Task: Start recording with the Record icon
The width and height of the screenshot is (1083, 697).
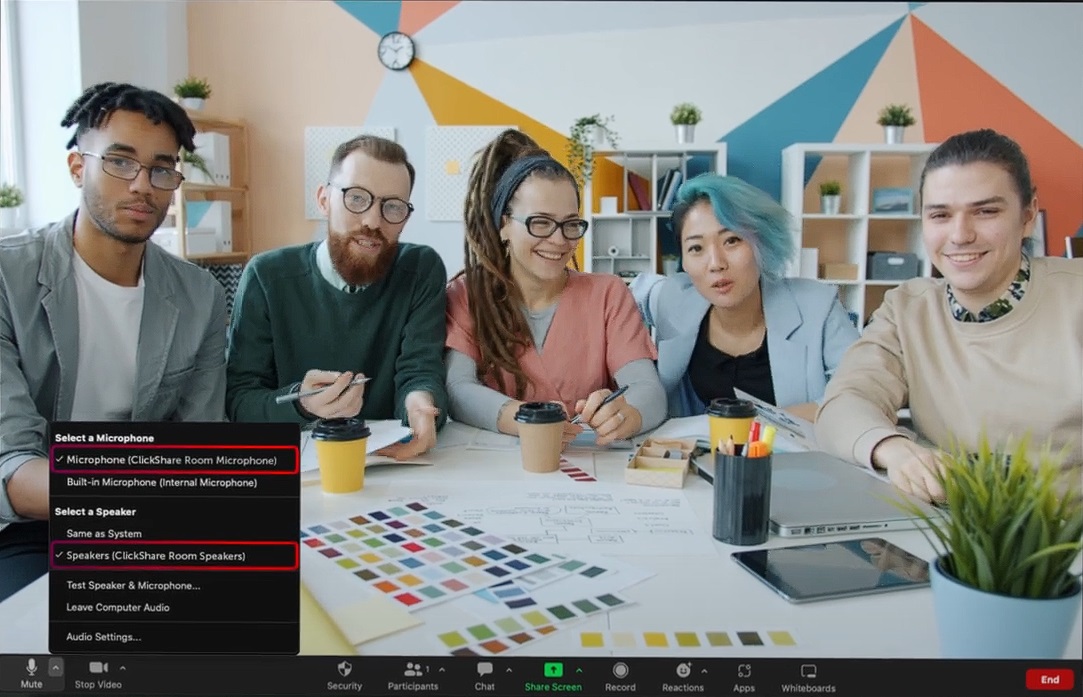Action: point(620,670)
